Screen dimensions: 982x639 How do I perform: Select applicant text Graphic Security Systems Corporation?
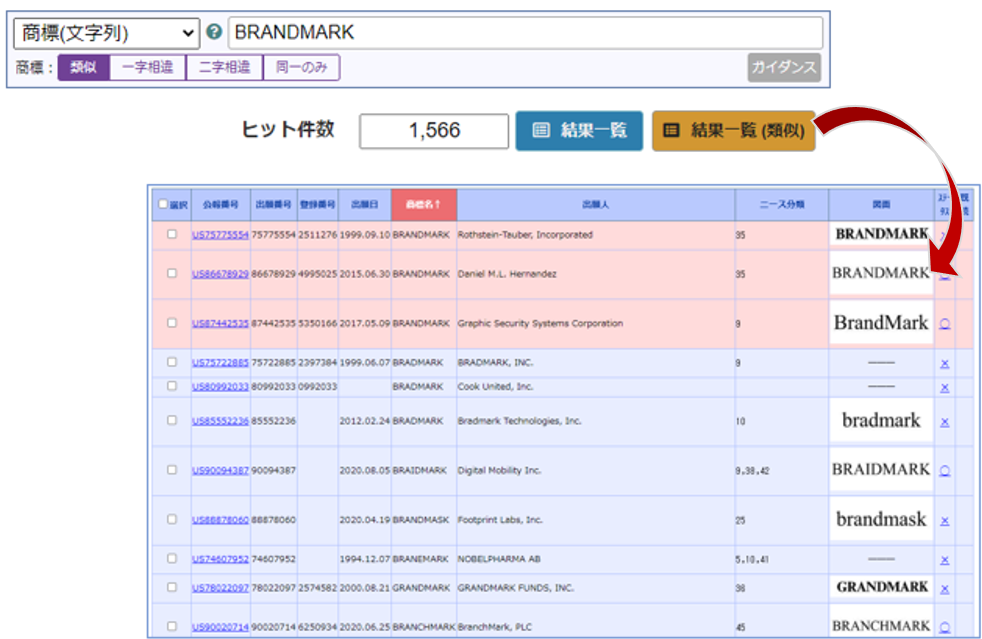[540, 323]
